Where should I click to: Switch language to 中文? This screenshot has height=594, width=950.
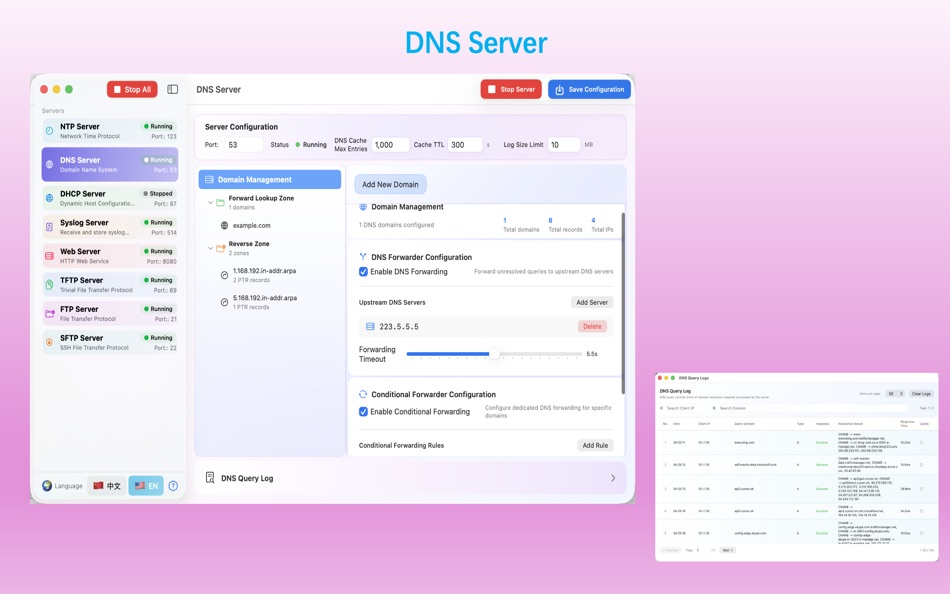[107, 485]
